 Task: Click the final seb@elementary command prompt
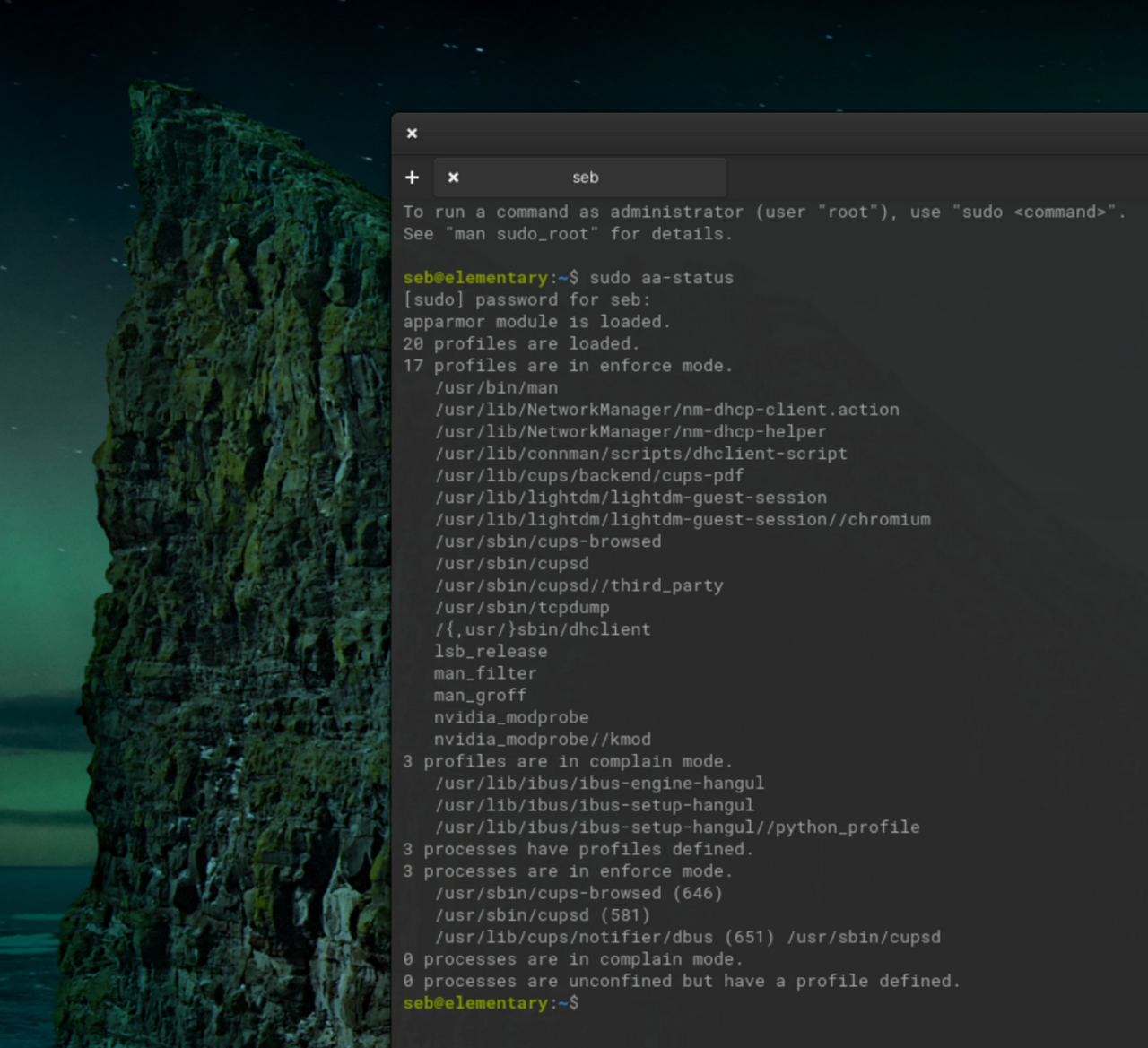[x=490, y=1003]
